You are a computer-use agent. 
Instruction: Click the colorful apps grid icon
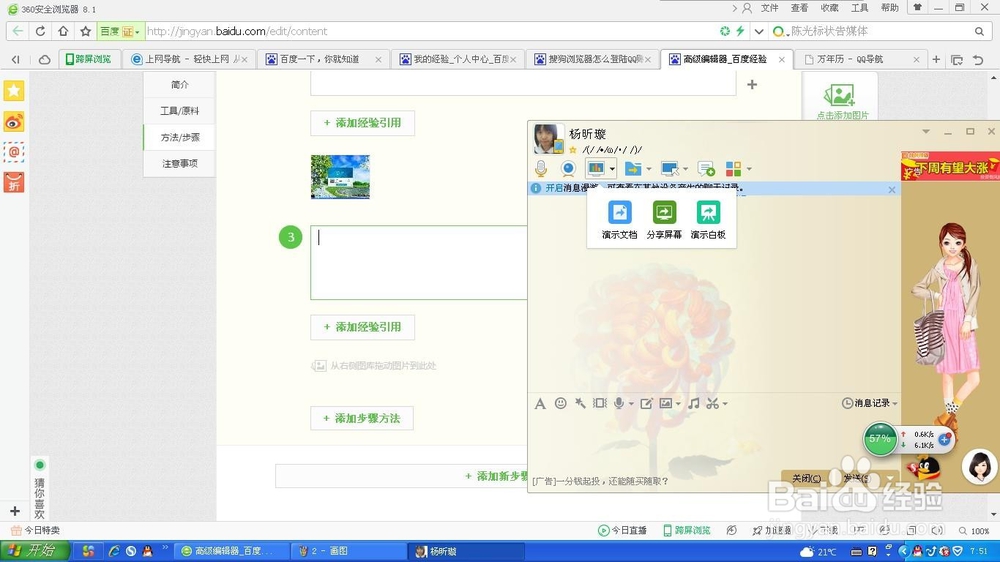[733, 168]
